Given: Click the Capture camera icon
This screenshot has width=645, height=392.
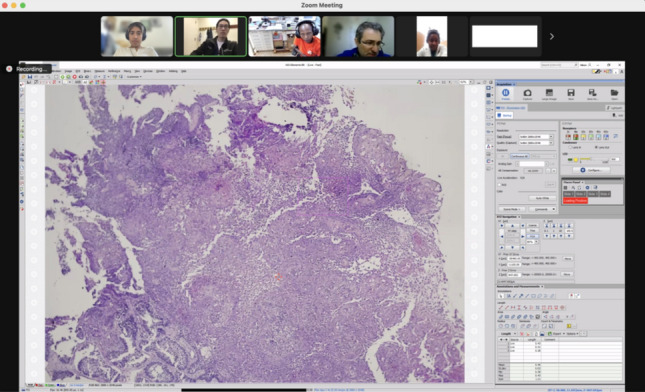Looking at the screenshot, I should pos(527,93).
